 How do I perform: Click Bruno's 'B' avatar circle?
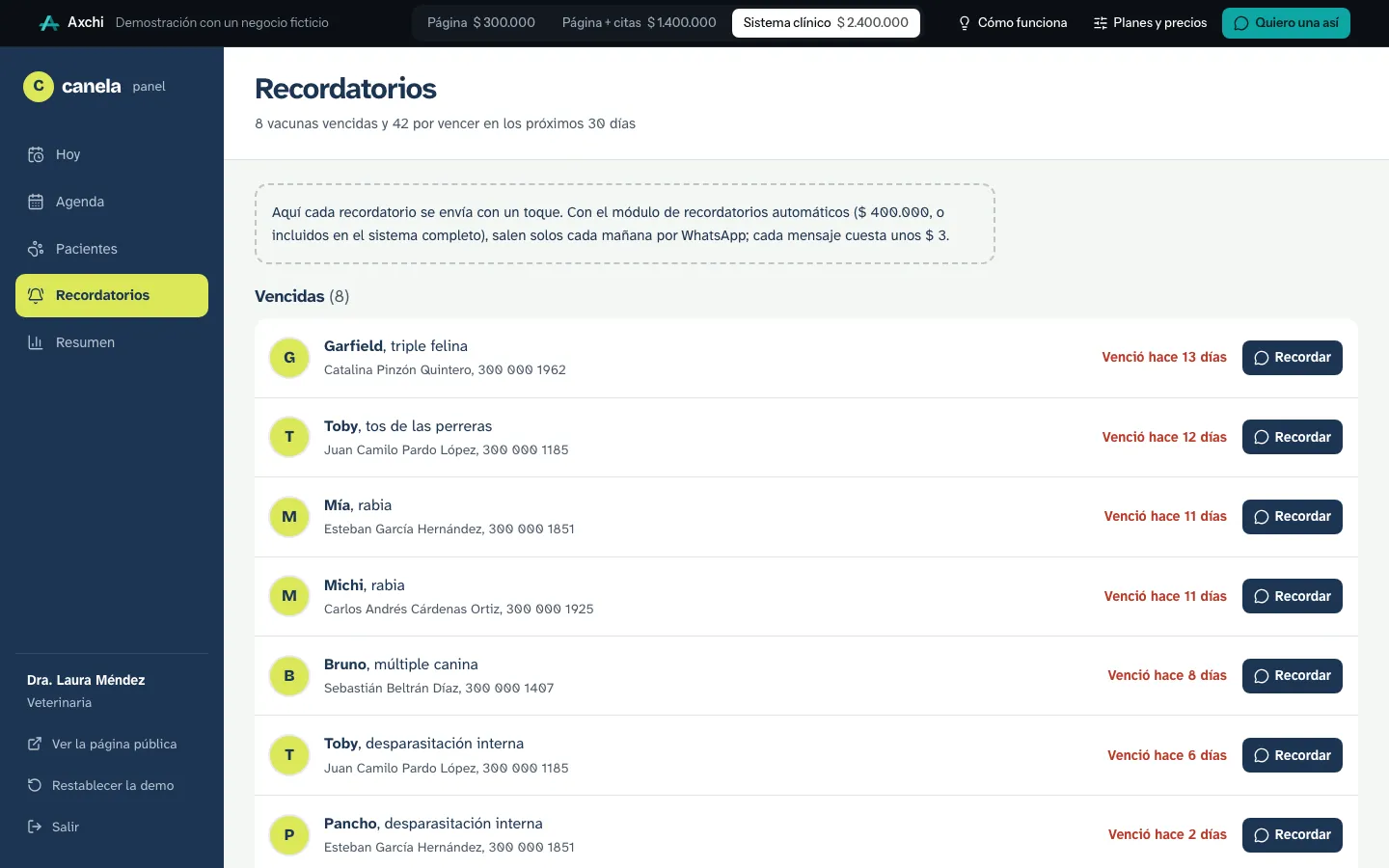point(289,676)
